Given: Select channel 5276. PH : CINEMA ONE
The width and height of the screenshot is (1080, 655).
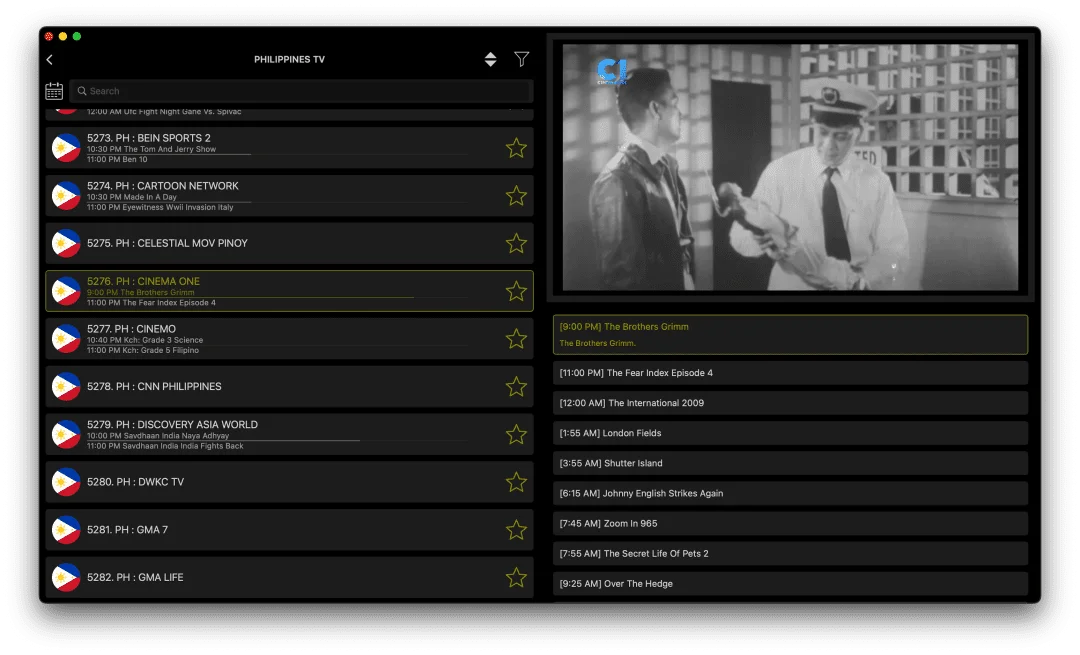Looking at the screenshot, I should pos(289,291).
